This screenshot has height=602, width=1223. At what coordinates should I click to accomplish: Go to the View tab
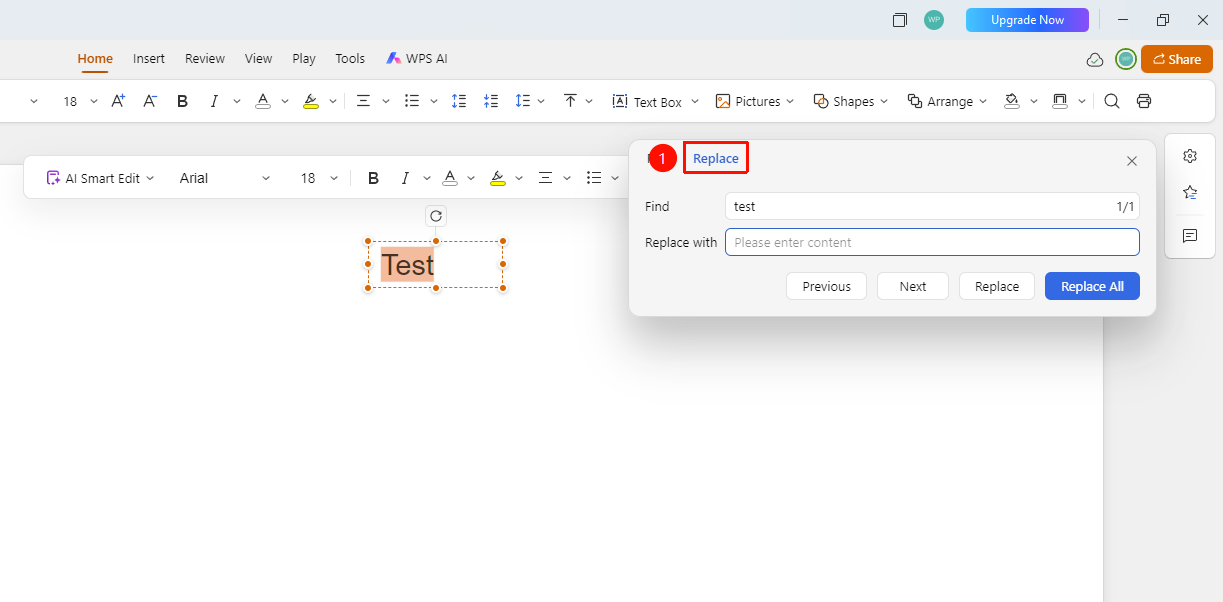tap(258, 59)
